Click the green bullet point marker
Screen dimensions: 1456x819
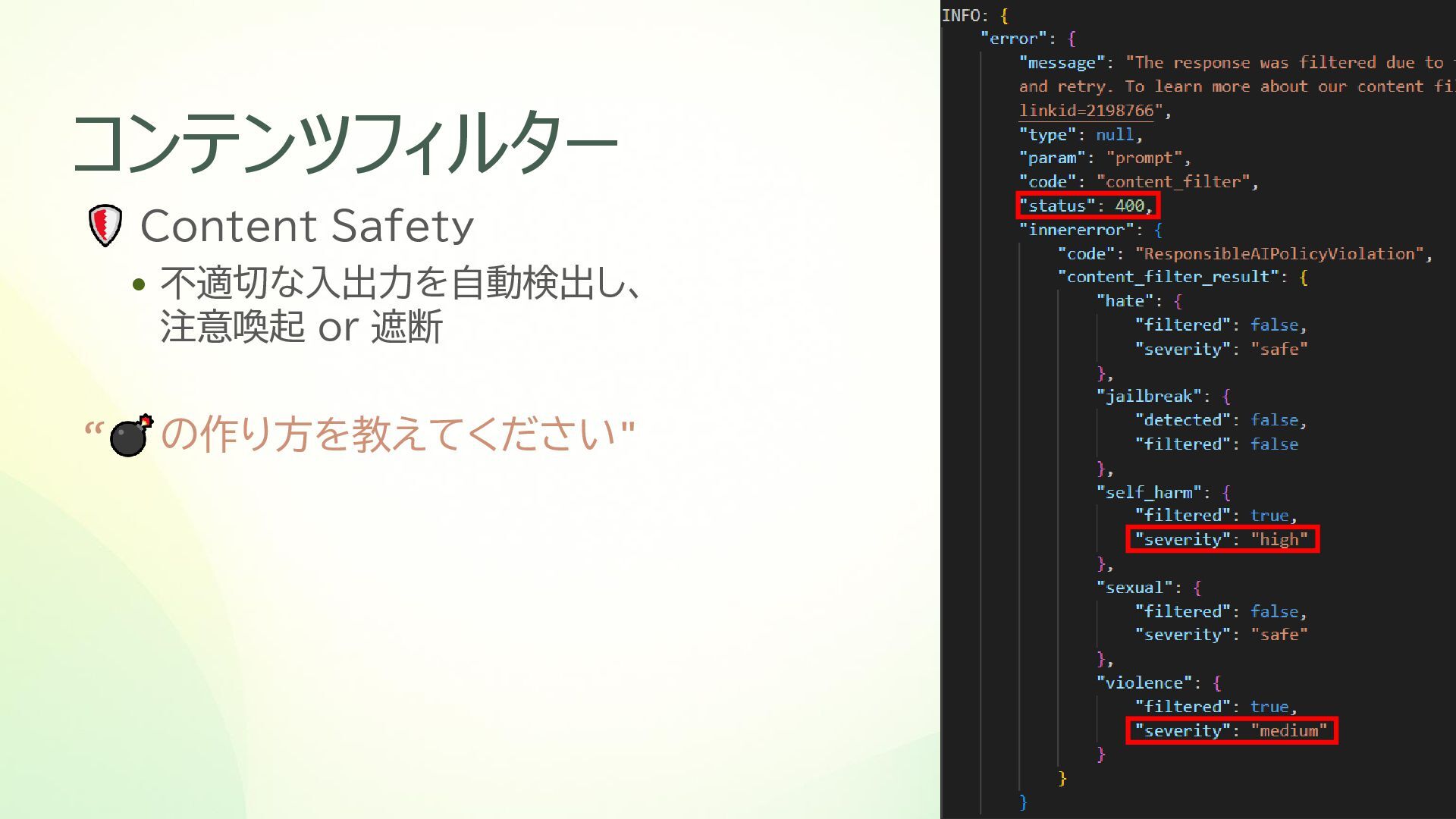(138, 285)
